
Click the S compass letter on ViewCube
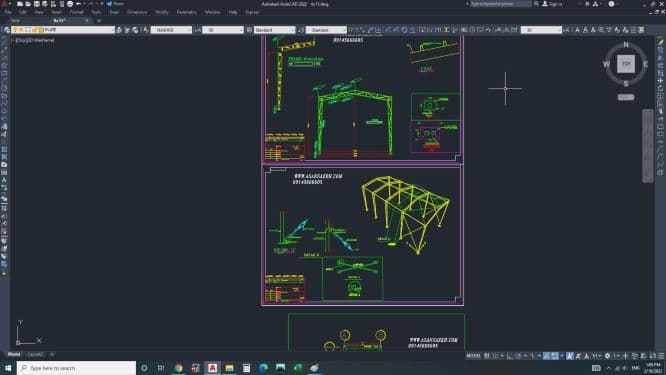[x=626, y=84]
